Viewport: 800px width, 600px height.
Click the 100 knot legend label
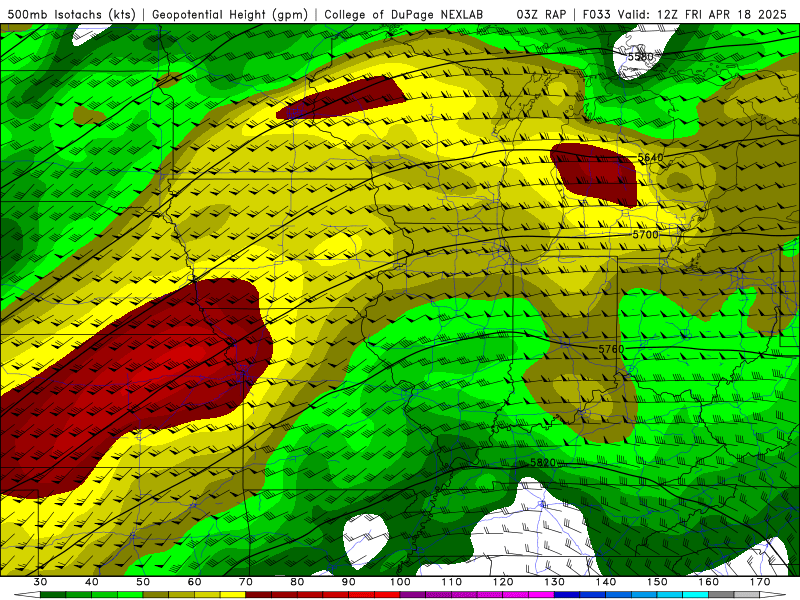click(400, 582)
